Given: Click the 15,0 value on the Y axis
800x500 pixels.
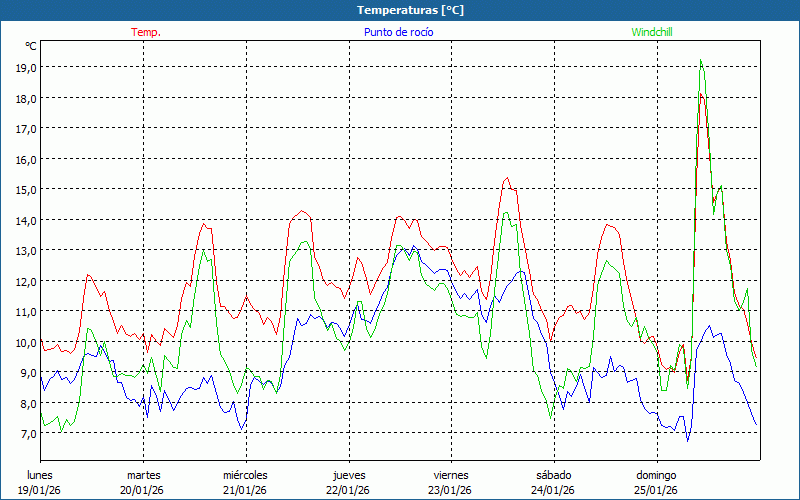Looking at the screenshot, I should click(26, 189).
